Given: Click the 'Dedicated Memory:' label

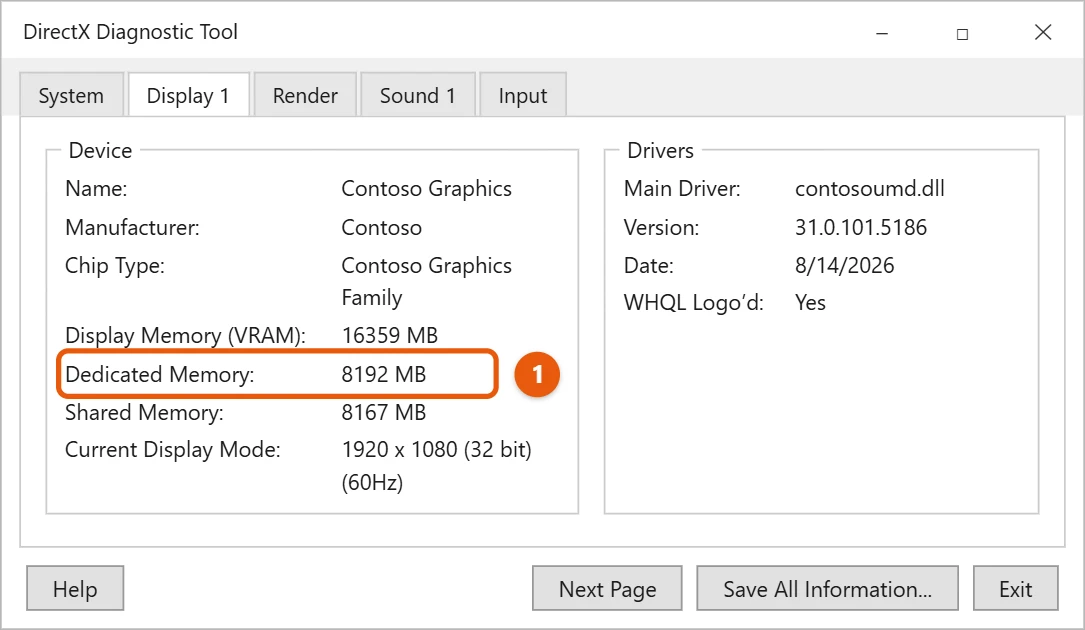Looking at the screenshot, I should click(x=160, y=374).
